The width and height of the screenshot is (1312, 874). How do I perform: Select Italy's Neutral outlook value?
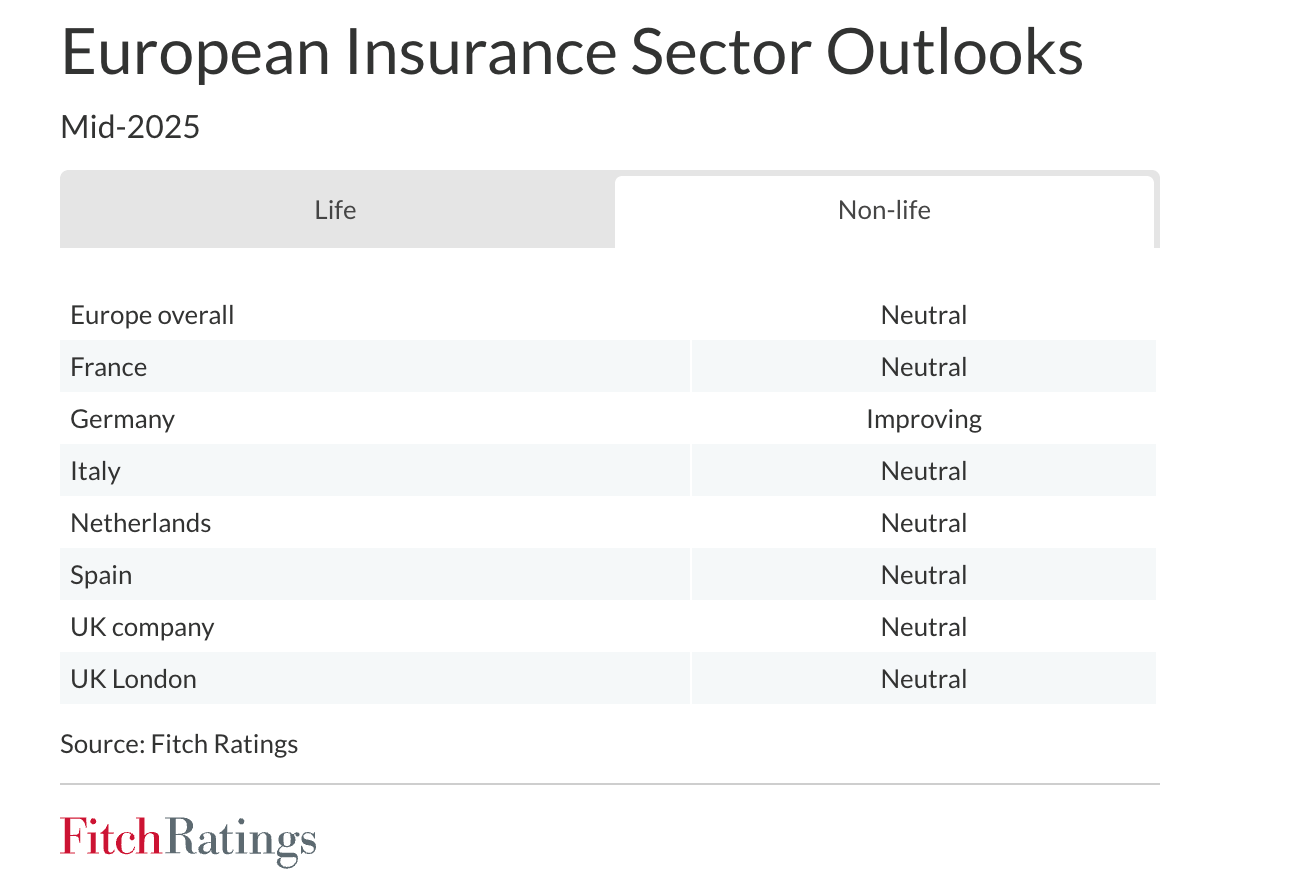point(923,471)
